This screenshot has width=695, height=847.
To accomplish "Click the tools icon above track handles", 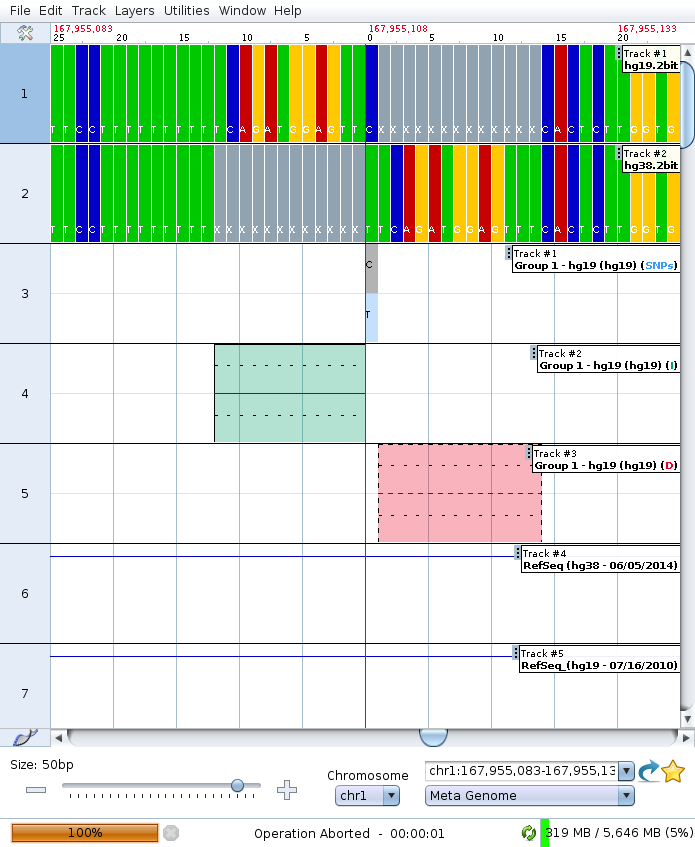I will (x=25, y=33).
